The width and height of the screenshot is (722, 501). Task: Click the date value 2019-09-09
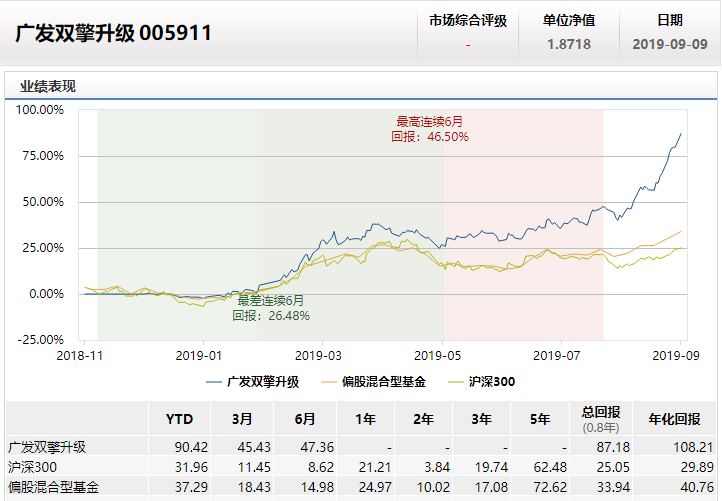click(670, 44)
